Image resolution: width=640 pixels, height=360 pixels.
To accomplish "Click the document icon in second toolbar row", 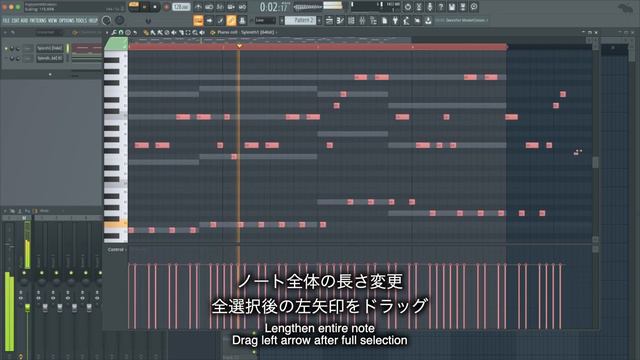I will click(384, 20).
